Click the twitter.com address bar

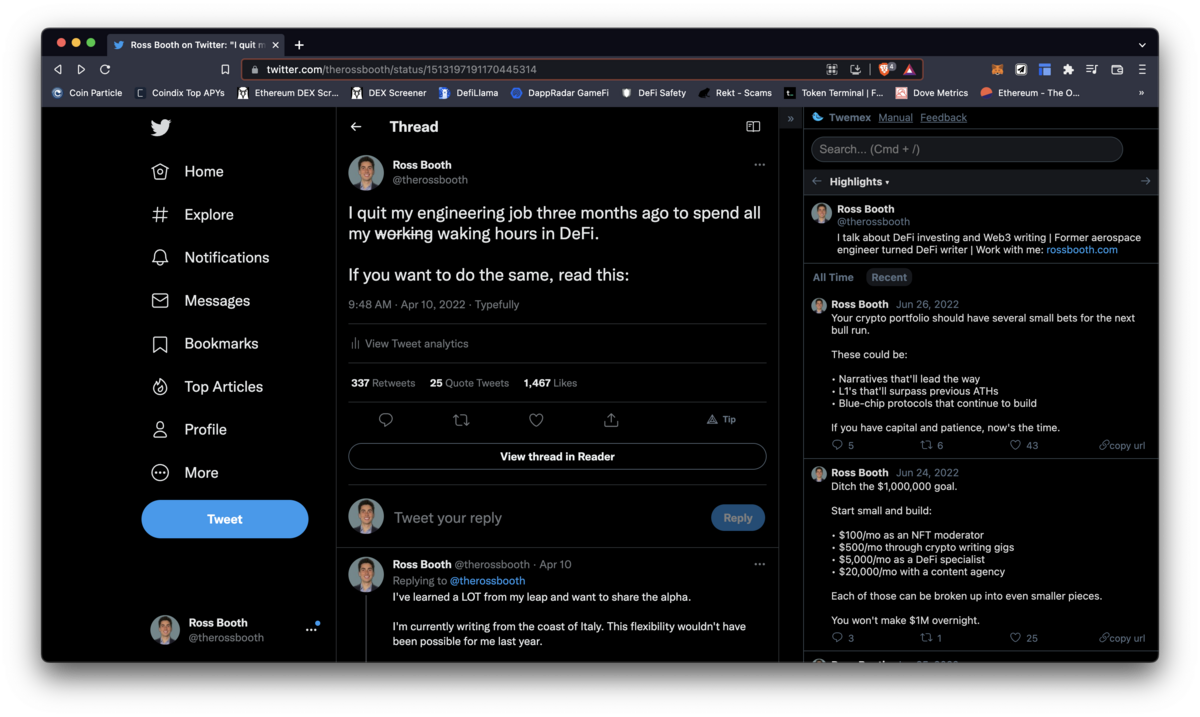530,70
